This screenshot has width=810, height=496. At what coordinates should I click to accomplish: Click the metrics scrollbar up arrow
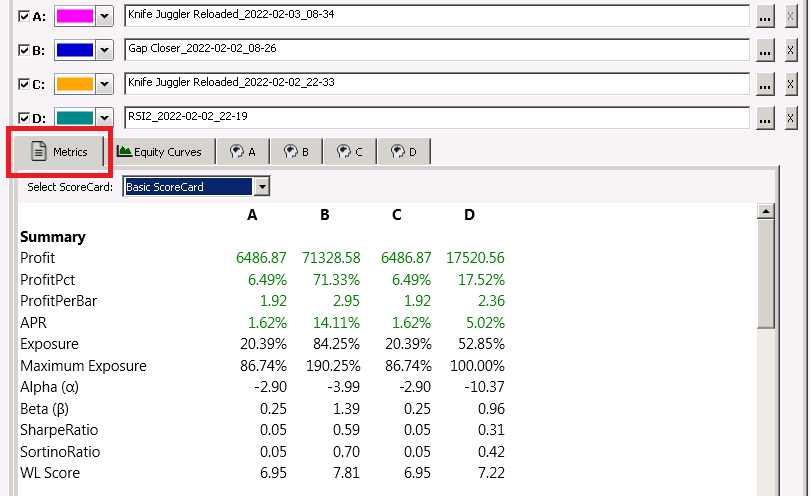[766, 211]
